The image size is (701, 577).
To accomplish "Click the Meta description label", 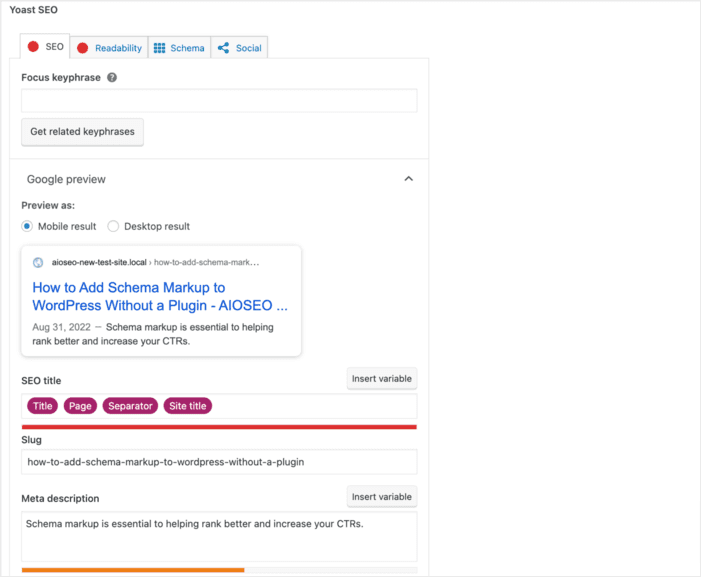I will click(60, 498).
